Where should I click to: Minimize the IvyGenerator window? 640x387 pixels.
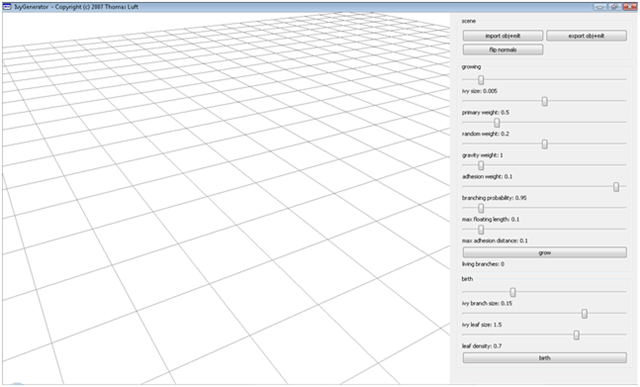tap(600, 7)
